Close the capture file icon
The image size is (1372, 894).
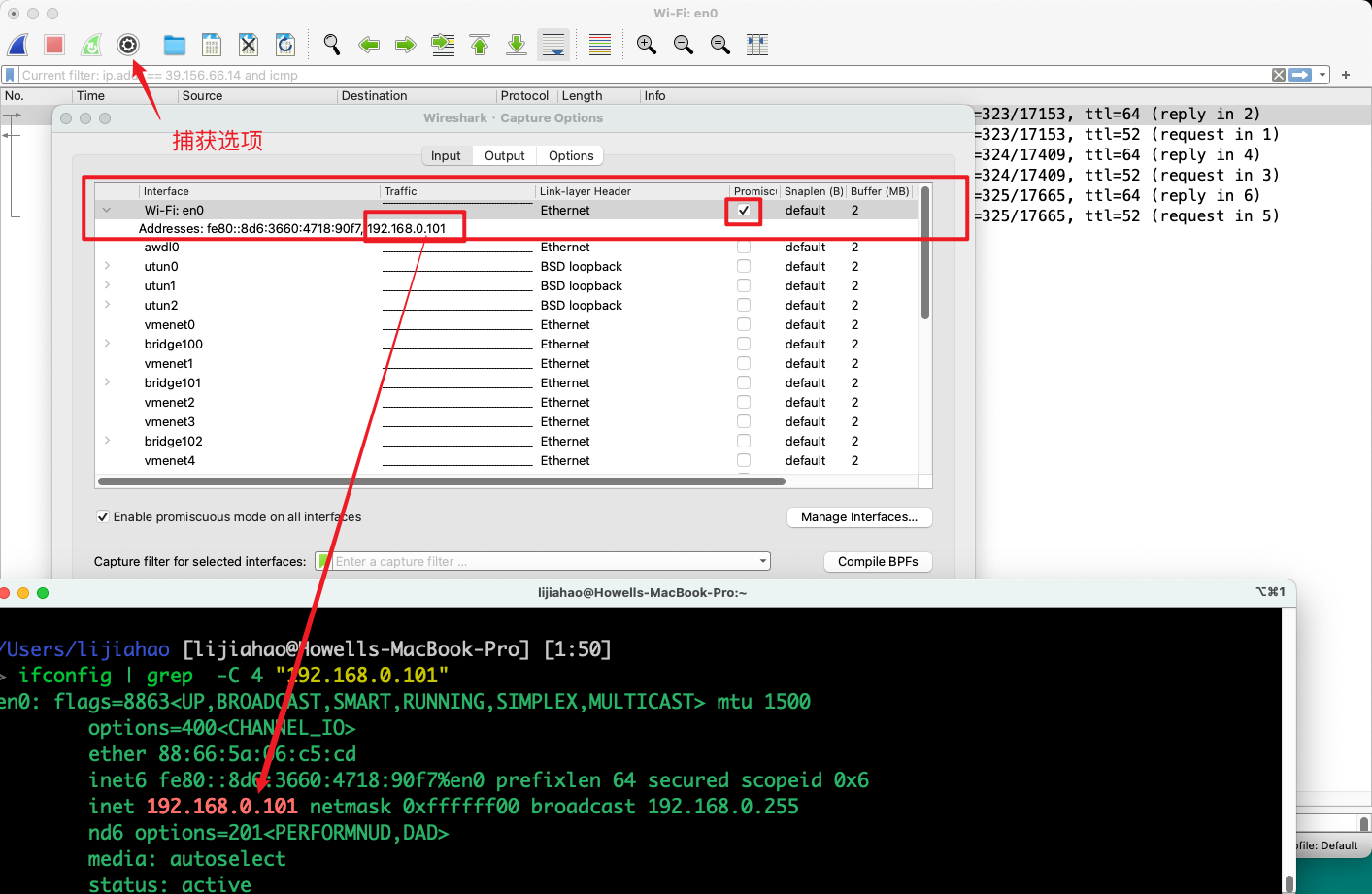click(x=249, y=45)
